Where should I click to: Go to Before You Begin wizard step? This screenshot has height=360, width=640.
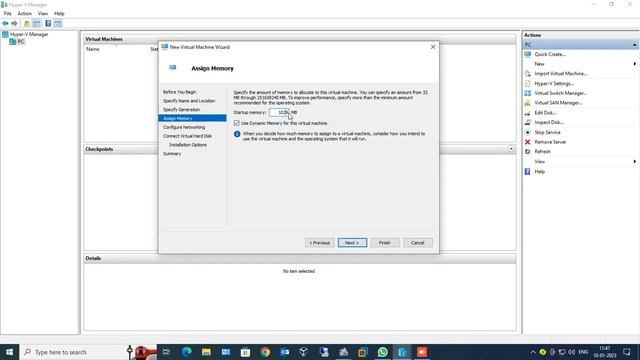point(180,92)
